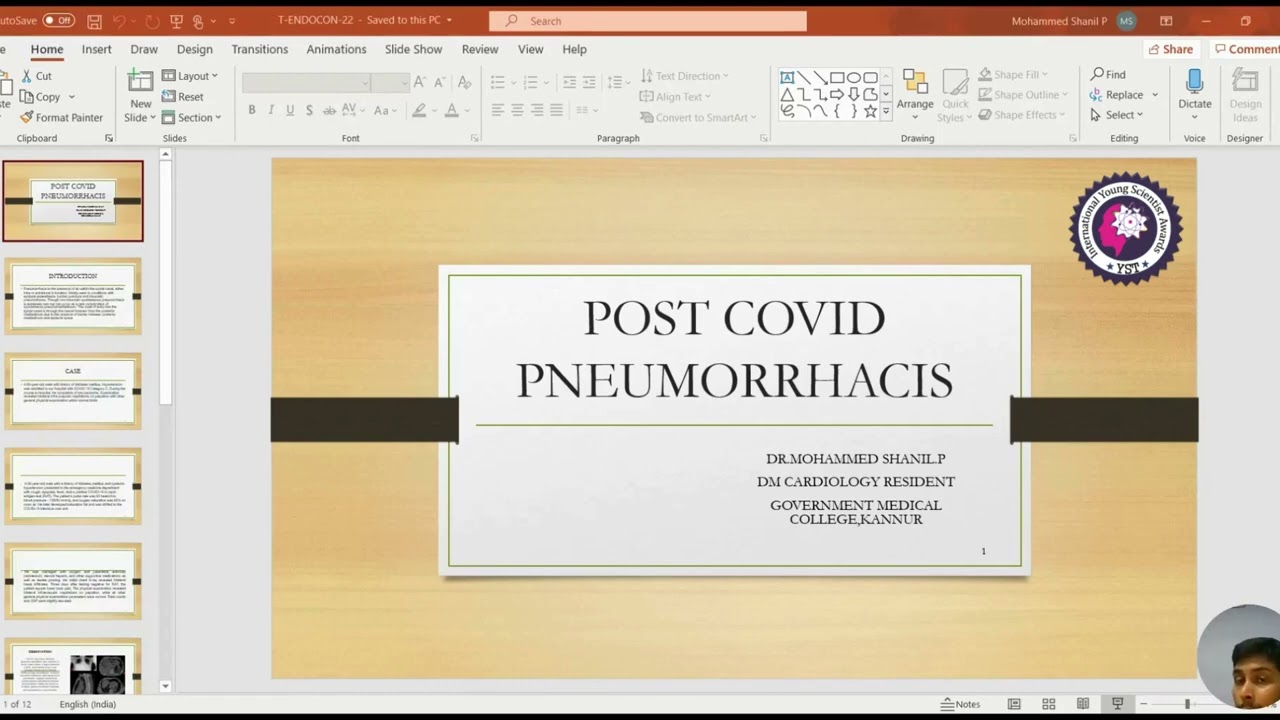
Task: Increase font size
Action: point(420,82)
